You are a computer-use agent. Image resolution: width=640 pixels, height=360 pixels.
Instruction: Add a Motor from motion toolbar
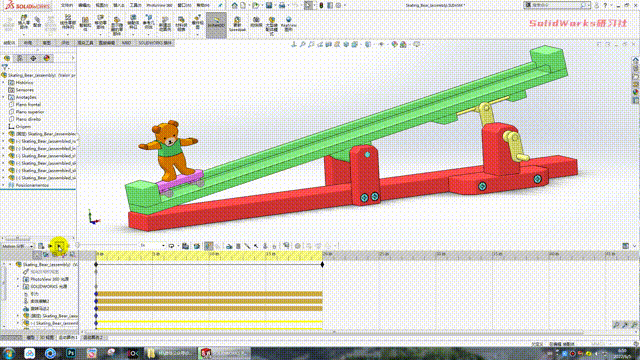pyautogui.click(x=229, y=246)
